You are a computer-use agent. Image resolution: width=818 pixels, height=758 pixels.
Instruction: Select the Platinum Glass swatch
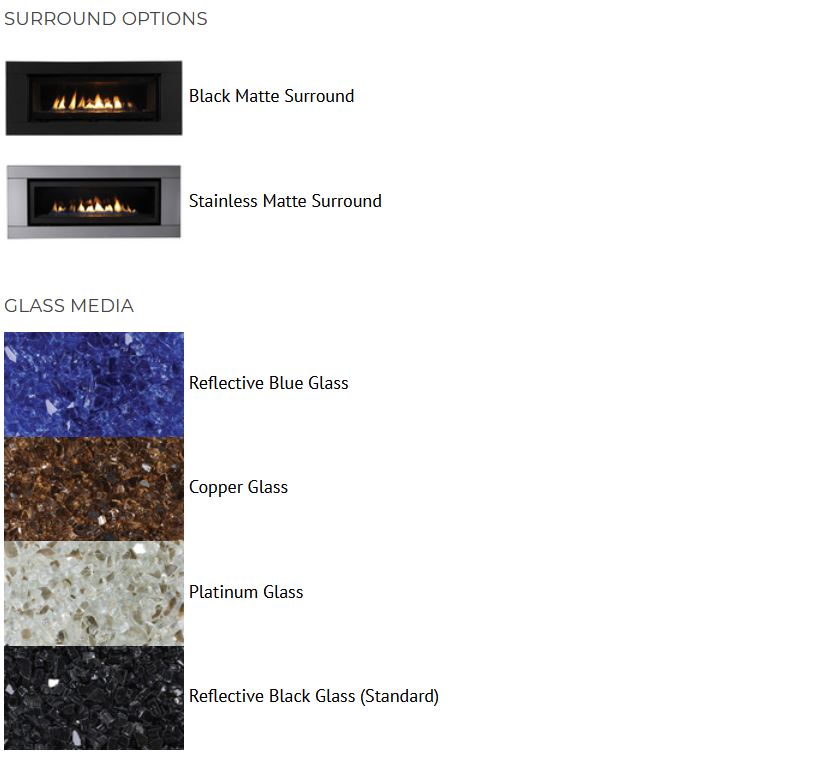point(94,593)
